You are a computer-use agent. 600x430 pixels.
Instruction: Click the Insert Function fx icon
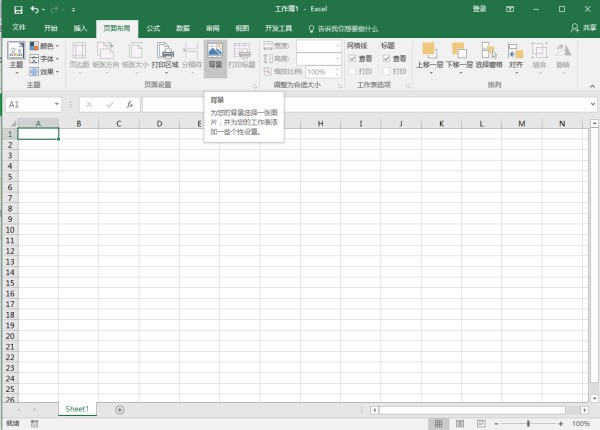130,104
